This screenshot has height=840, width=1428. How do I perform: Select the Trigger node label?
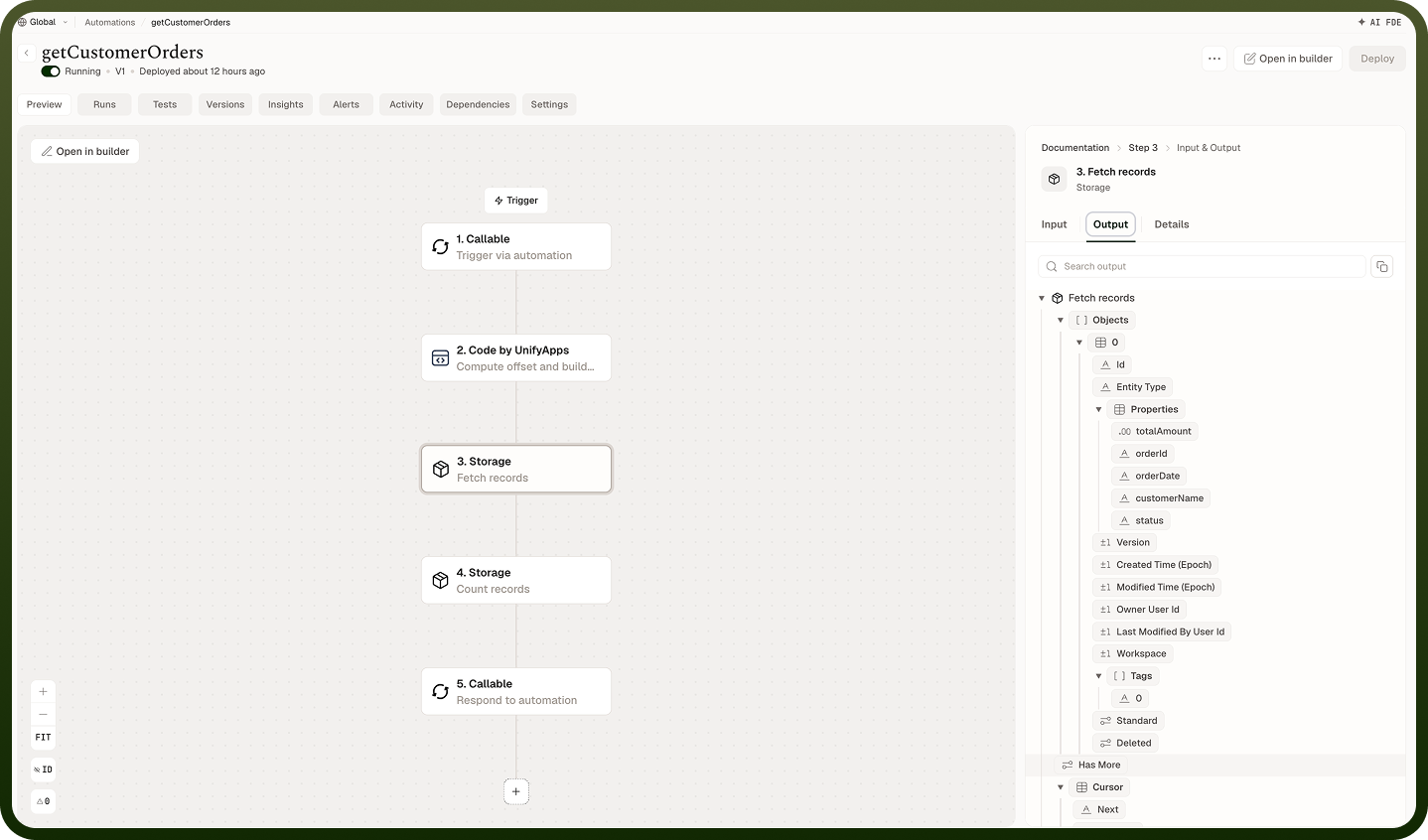[516, 201]
